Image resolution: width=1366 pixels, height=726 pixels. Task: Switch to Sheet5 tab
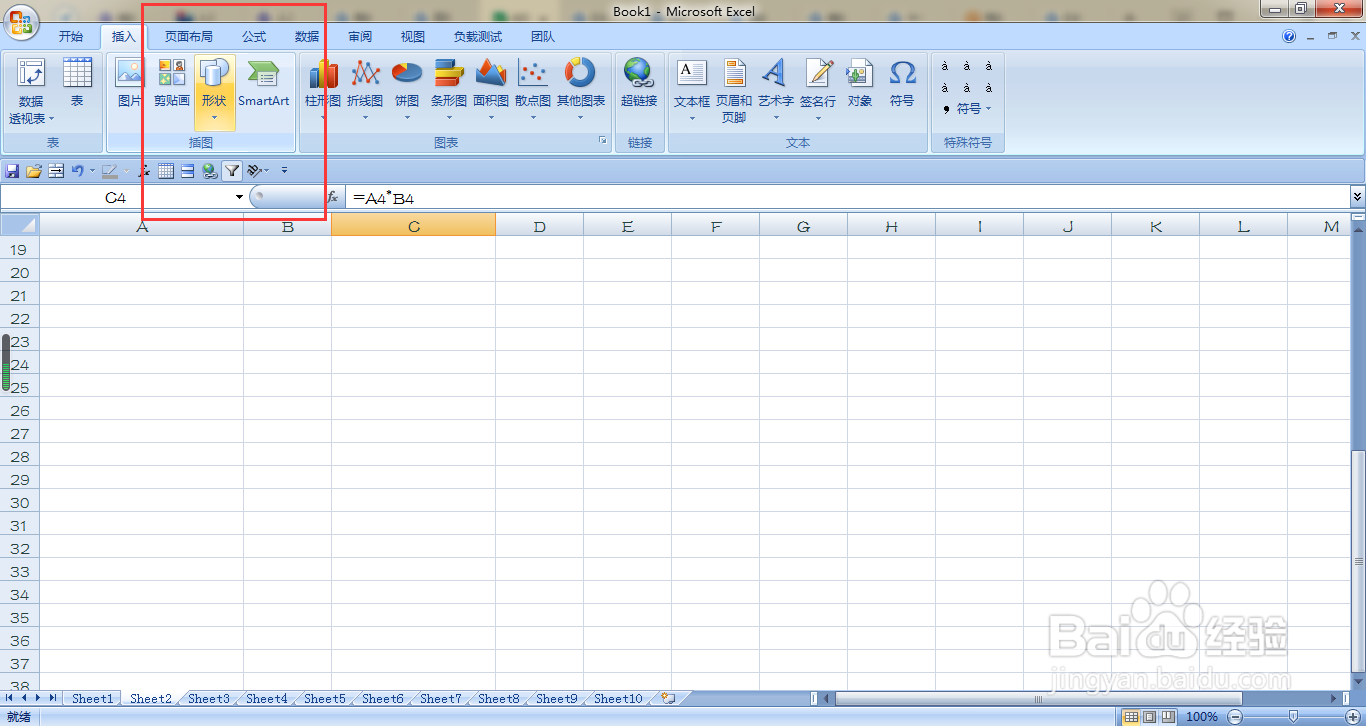click(325, 699)
